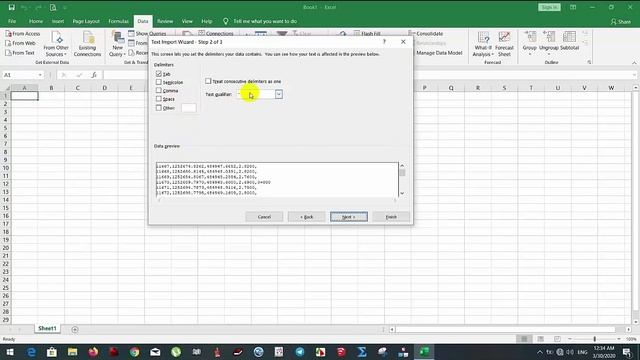Check the Other delimiter

pyautogui.click(x=159, y=108)
